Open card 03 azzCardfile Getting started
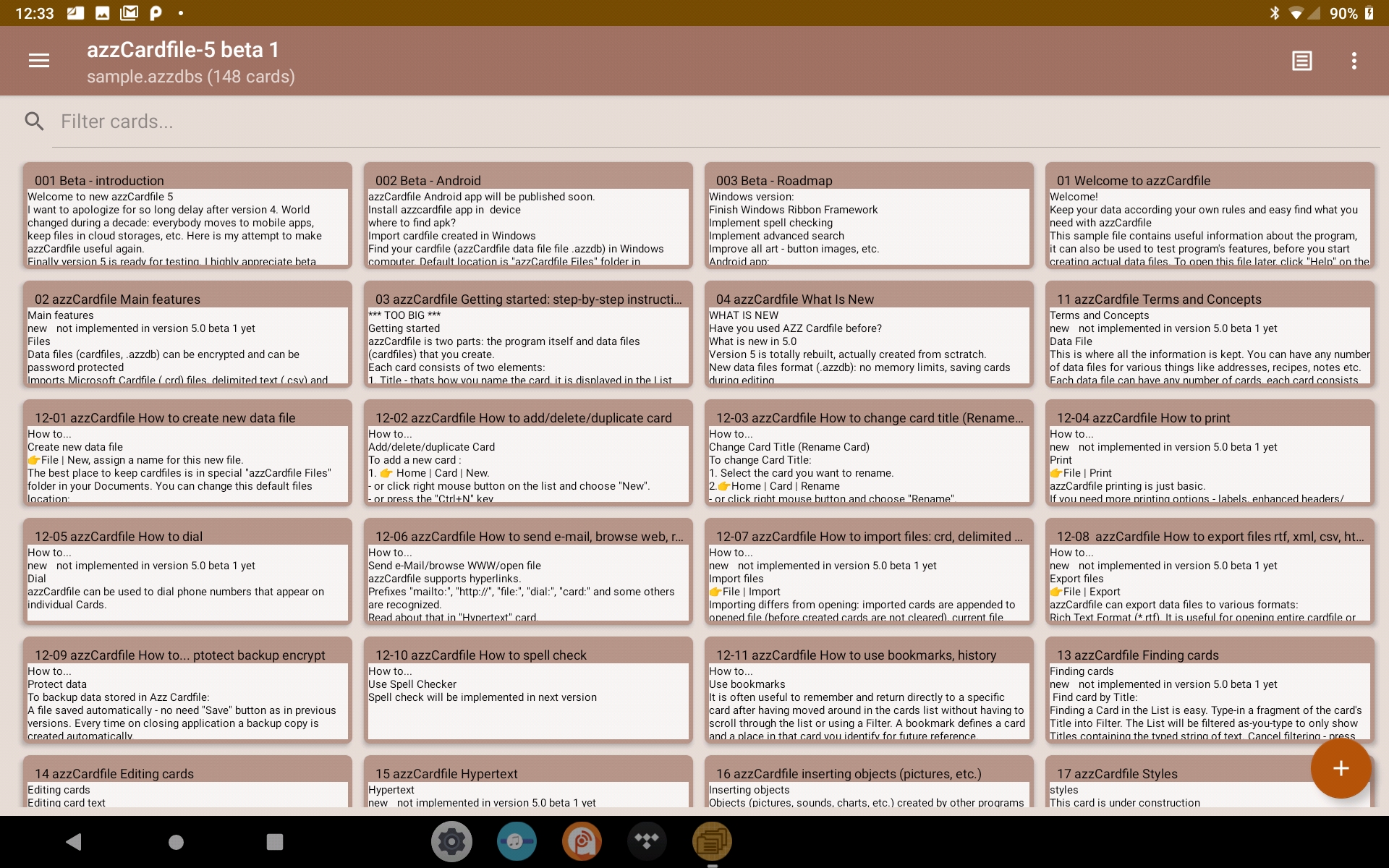Image resolution: width=1389 pixels, height=868 pixels. [528, 333]
